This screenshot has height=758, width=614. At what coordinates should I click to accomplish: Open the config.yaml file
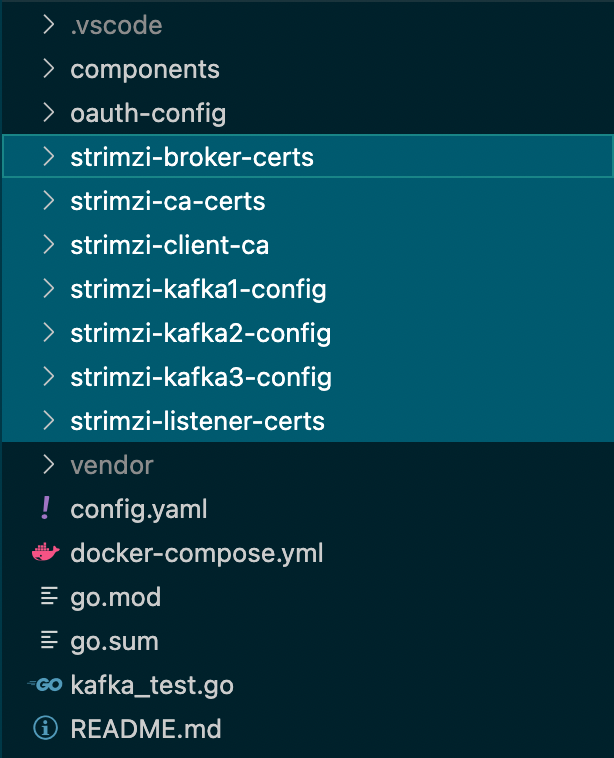(138, 509)
